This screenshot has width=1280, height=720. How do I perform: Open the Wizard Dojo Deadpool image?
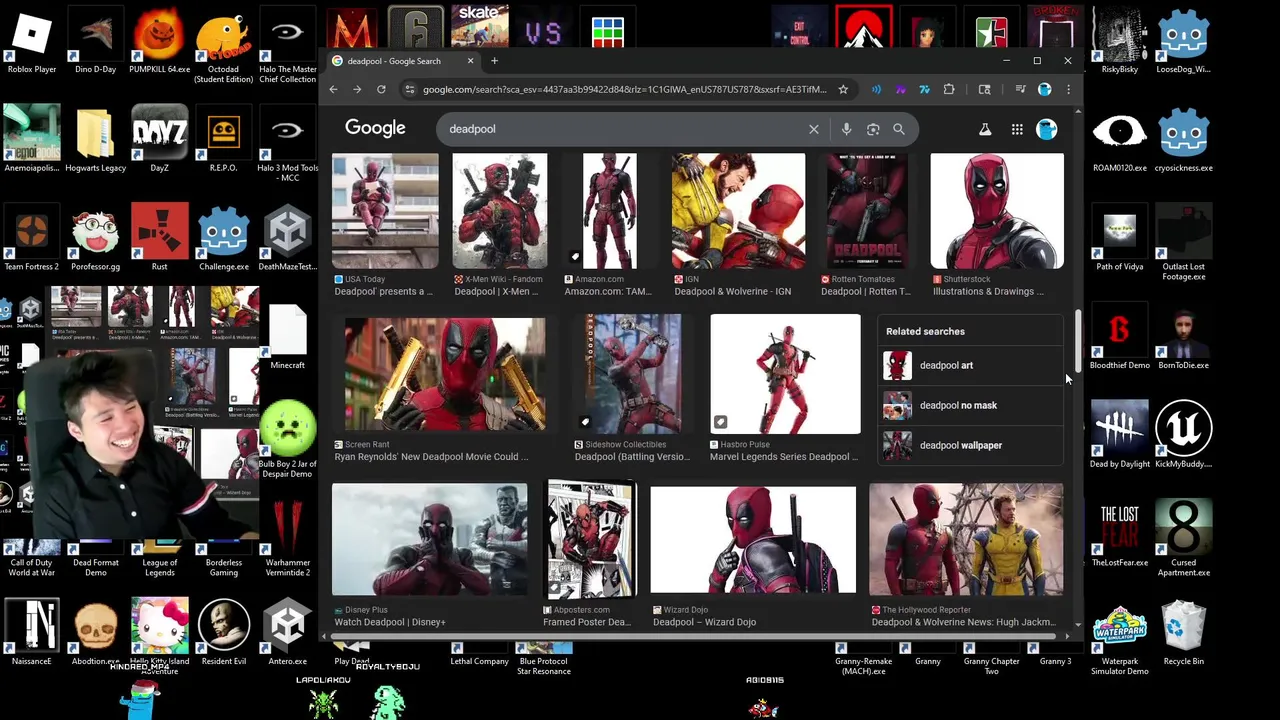click(753, 539)
